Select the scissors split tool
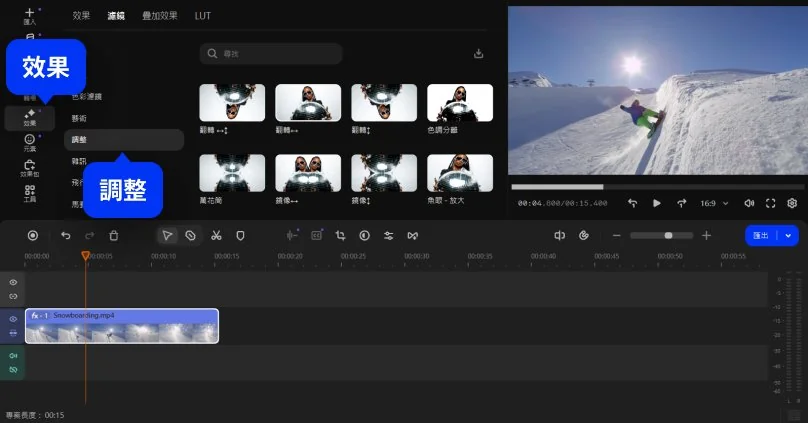 [215, 235]
